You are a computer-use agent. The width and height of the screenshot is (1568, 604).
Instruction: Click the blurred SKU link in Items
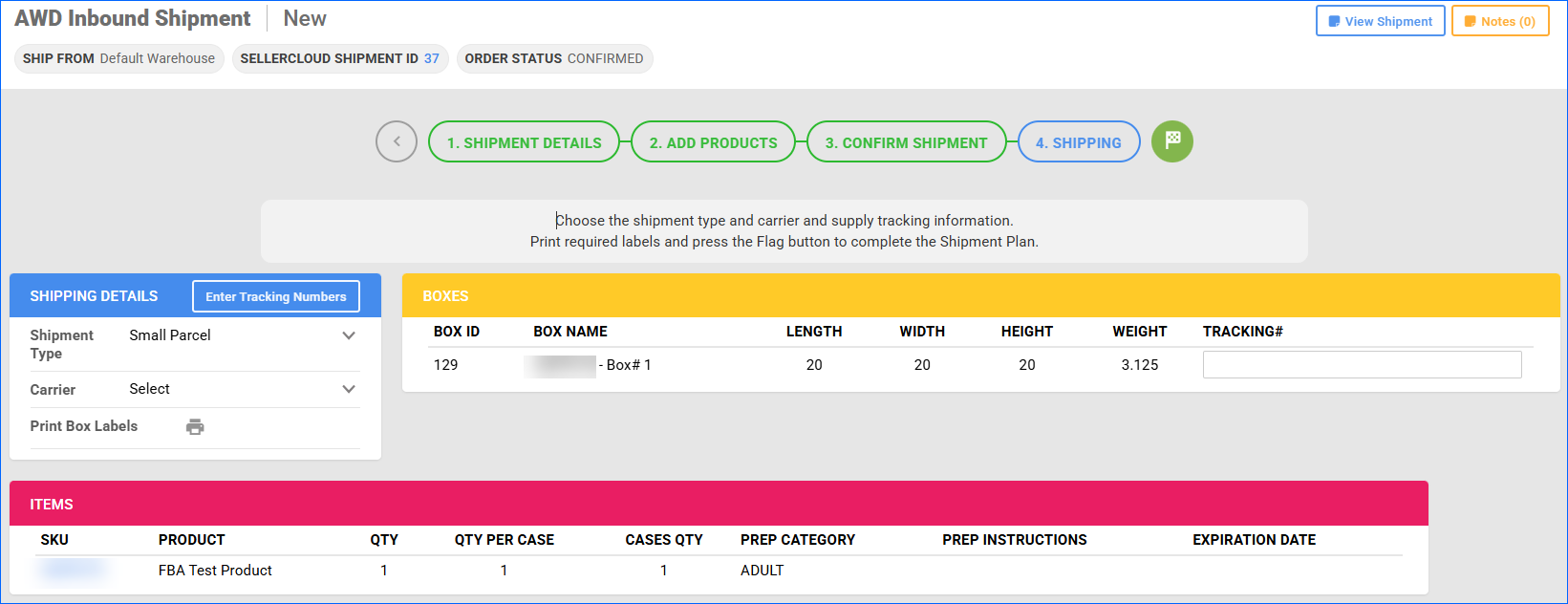pyautogui.click(x=72, y=570)
